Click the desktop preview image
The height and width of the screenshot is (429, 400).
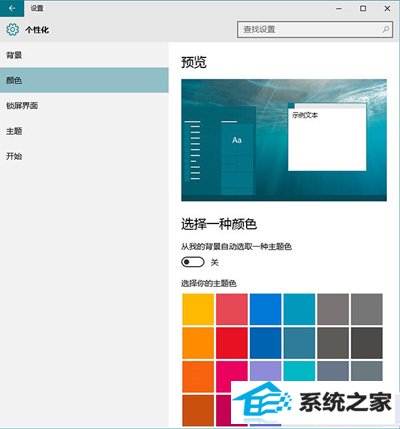tap(284, 140)
